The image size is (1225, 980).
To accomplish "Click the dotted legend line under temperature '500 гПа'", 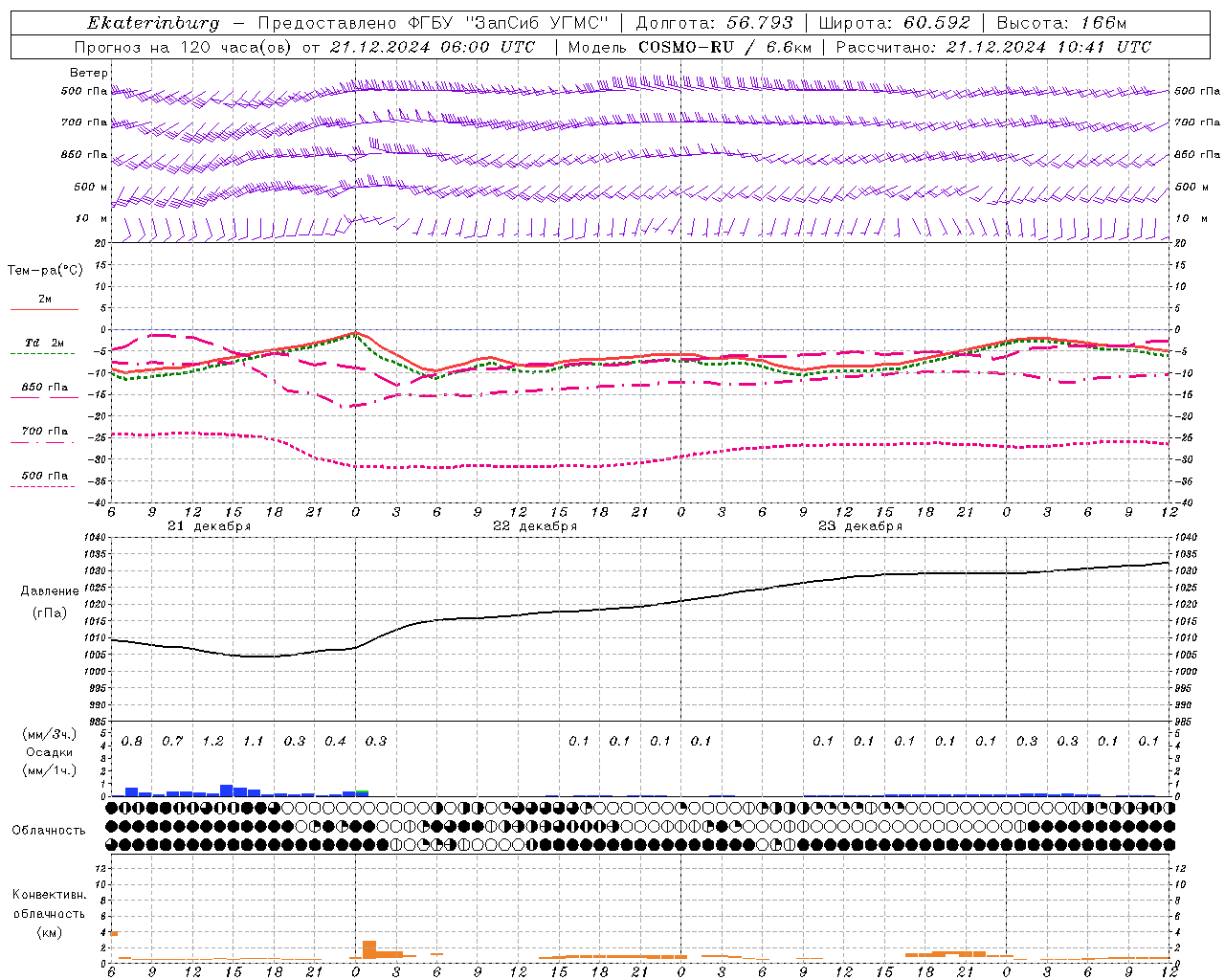I will 42,486.
